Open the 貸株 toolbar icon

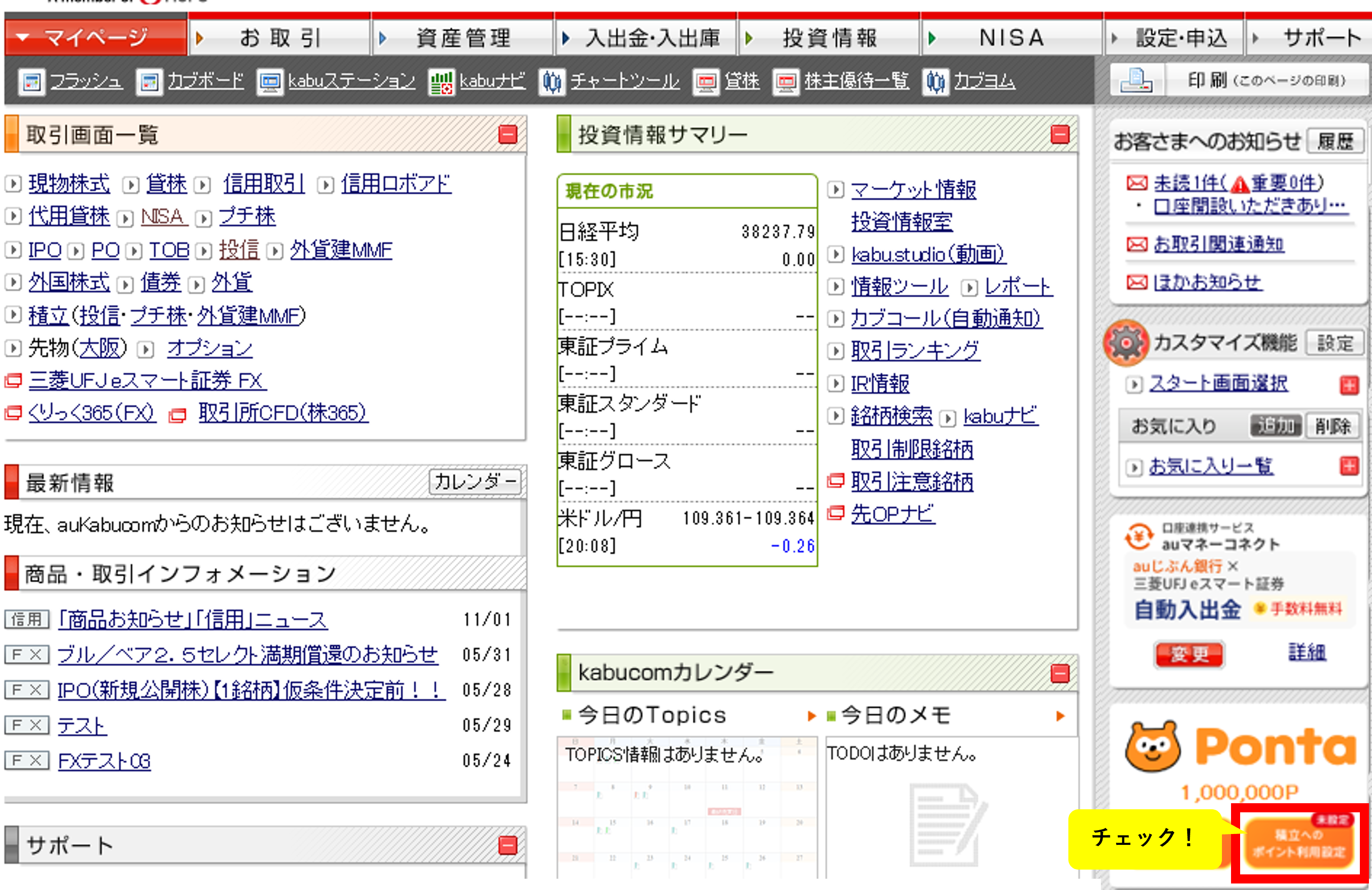click(706, 82)
